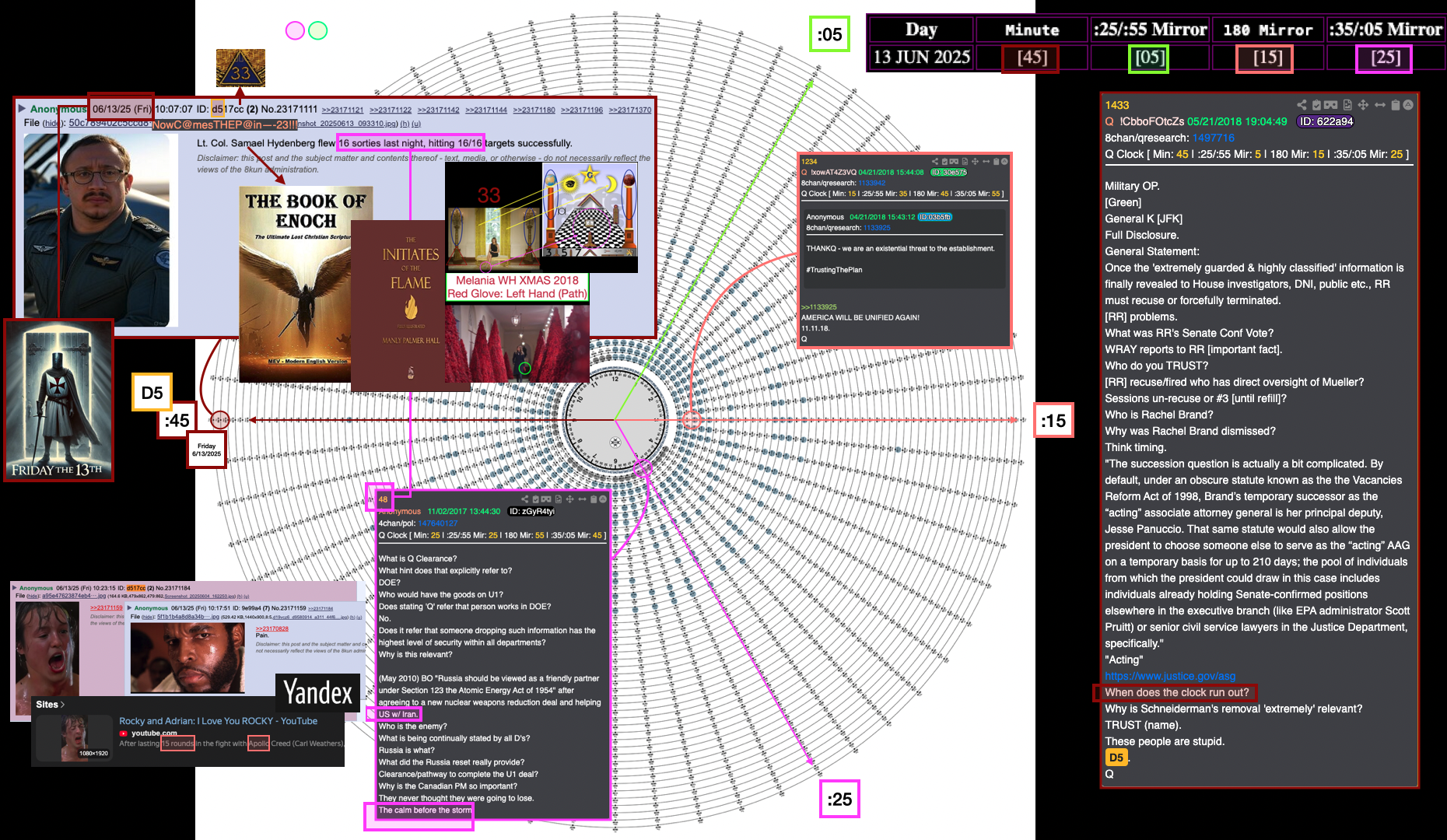Click the clipboard-check icon on post 1234
Viewport: 1447px width, 840px height.
pos(944,162)
